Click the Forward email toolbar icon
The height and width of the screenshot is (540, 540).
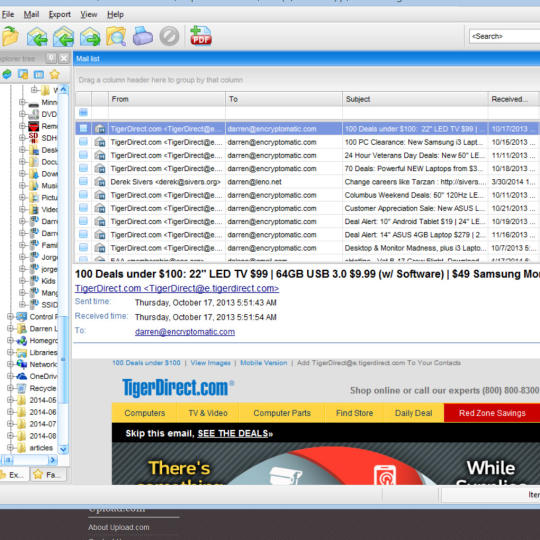click(90, 36)
